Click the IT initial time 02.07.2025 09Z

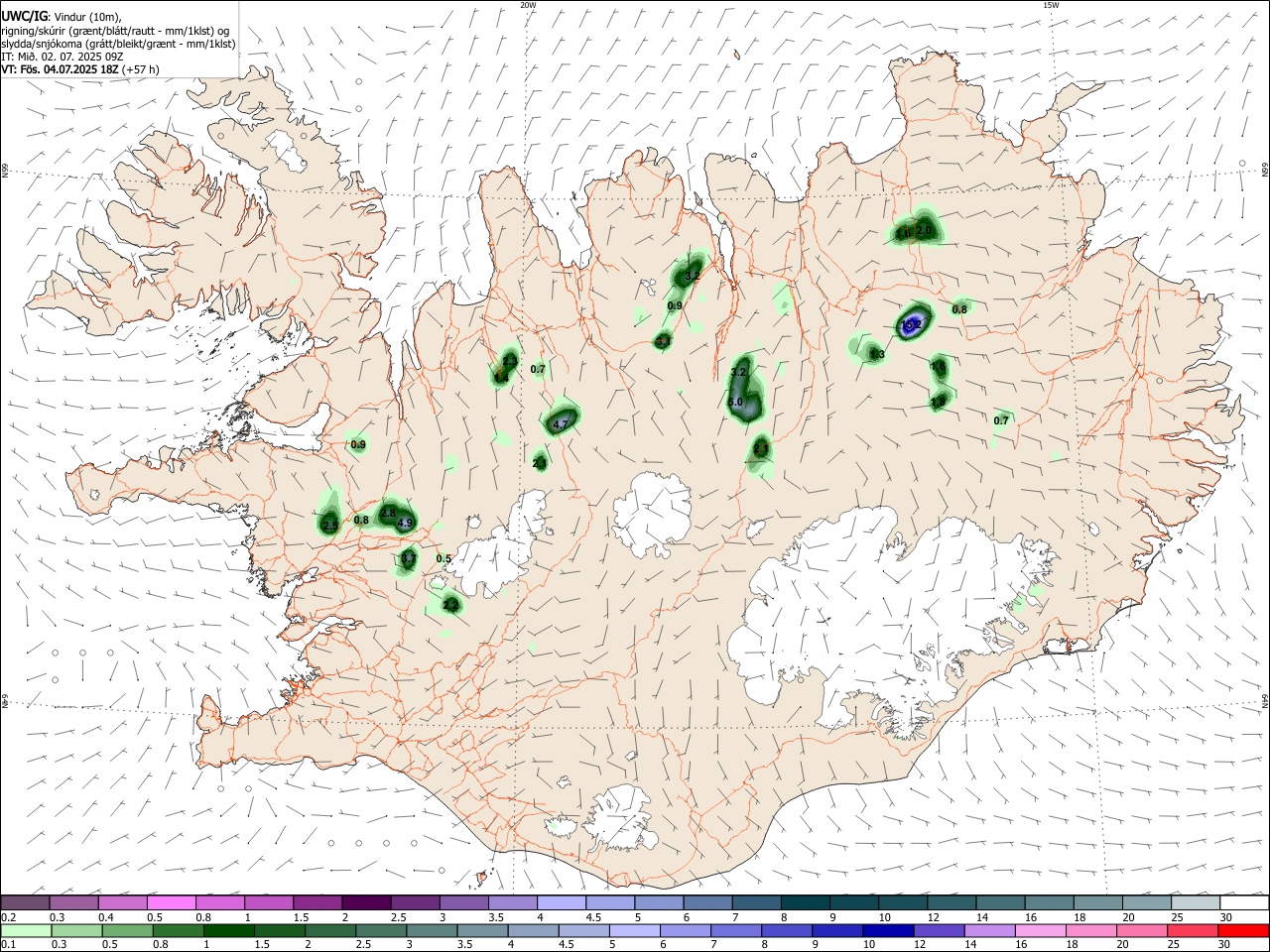tap(63, 56)
